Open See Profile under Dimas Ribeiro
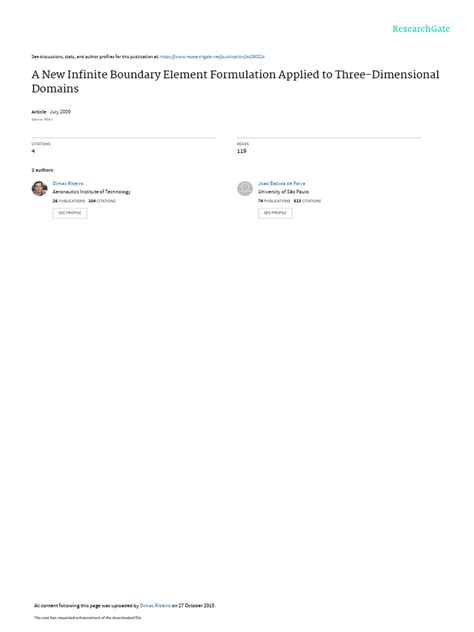 pyautogui.click(x=70, y=213)
